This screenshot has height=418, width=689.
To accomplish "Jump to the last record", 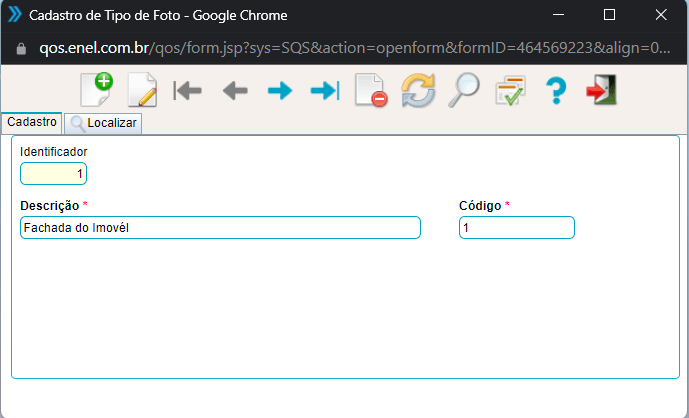I will 325,91.
